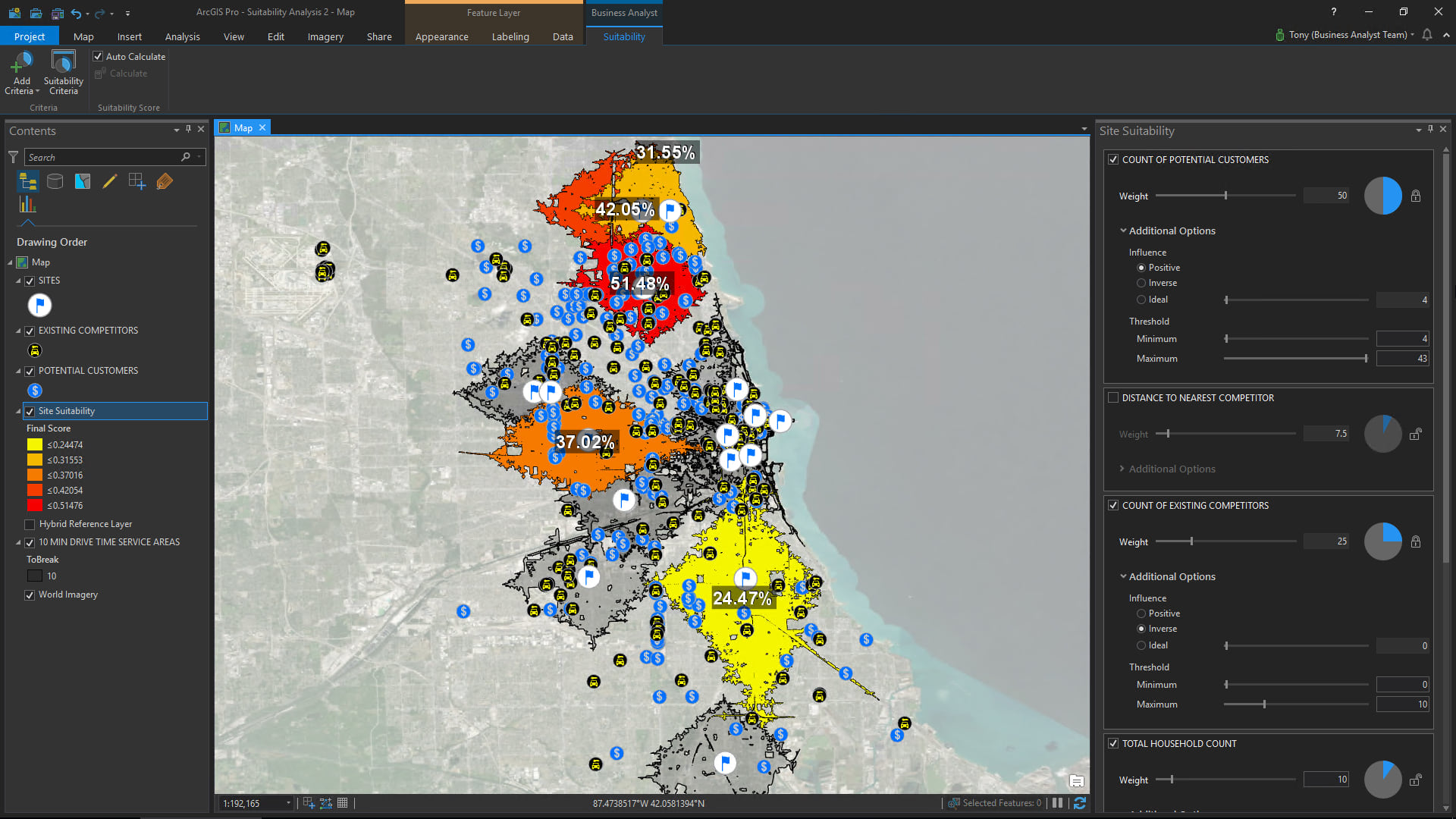The width and height of the screenshot is (1456, 819).
Task: Select List By Editing pencil icon
Action: [x=110, y=181]
